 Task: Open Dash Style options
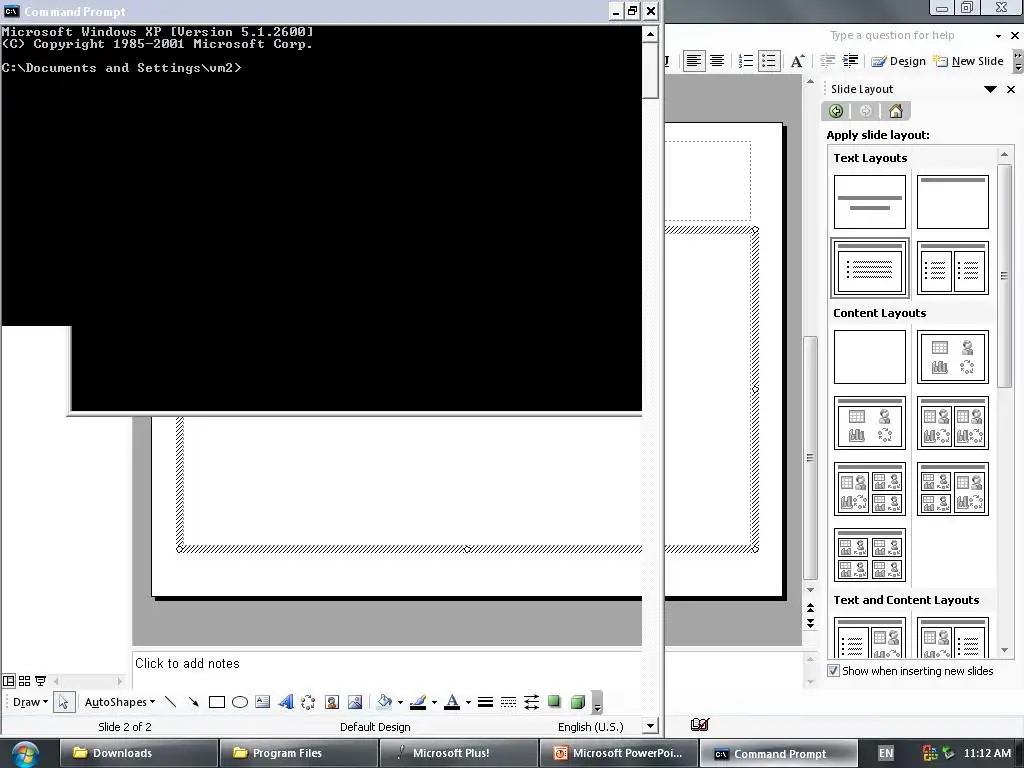point(508,702)
